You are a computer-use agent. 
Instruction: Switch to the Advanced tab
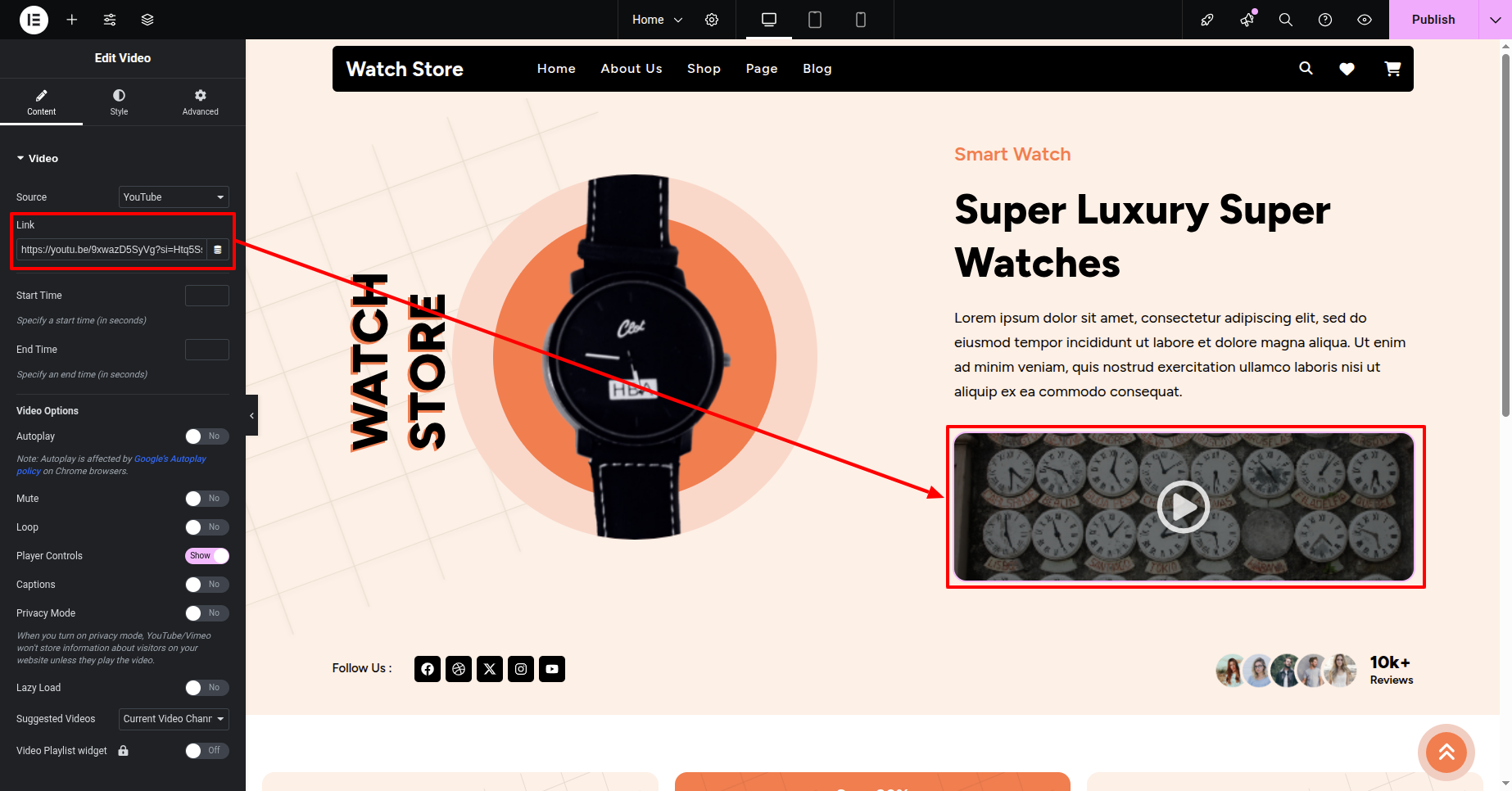pos(201,102)
